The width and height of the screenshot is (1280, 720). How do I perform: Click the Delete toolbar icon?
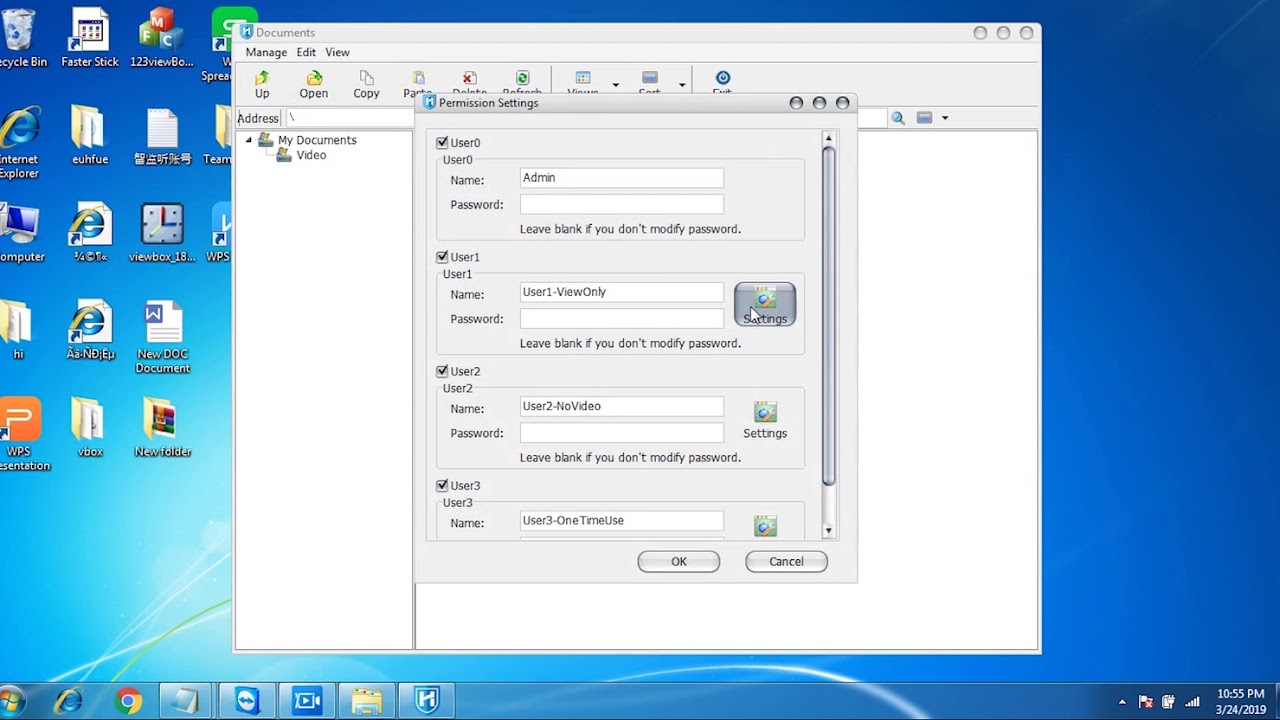coord(469,83)
